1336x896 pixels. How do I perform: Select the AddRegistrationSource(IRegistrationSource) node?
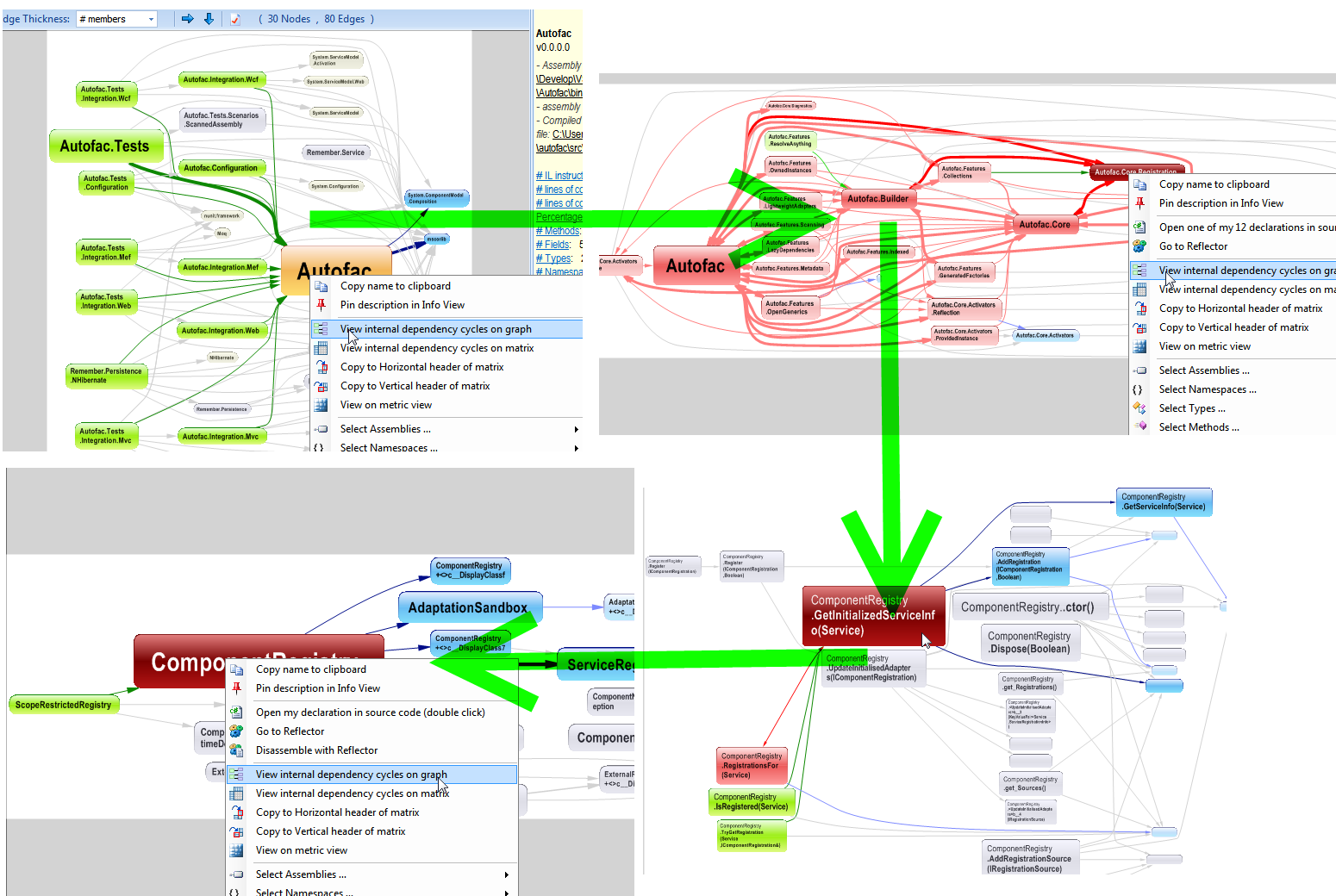pyautogui.click(x=1029, y=858)
